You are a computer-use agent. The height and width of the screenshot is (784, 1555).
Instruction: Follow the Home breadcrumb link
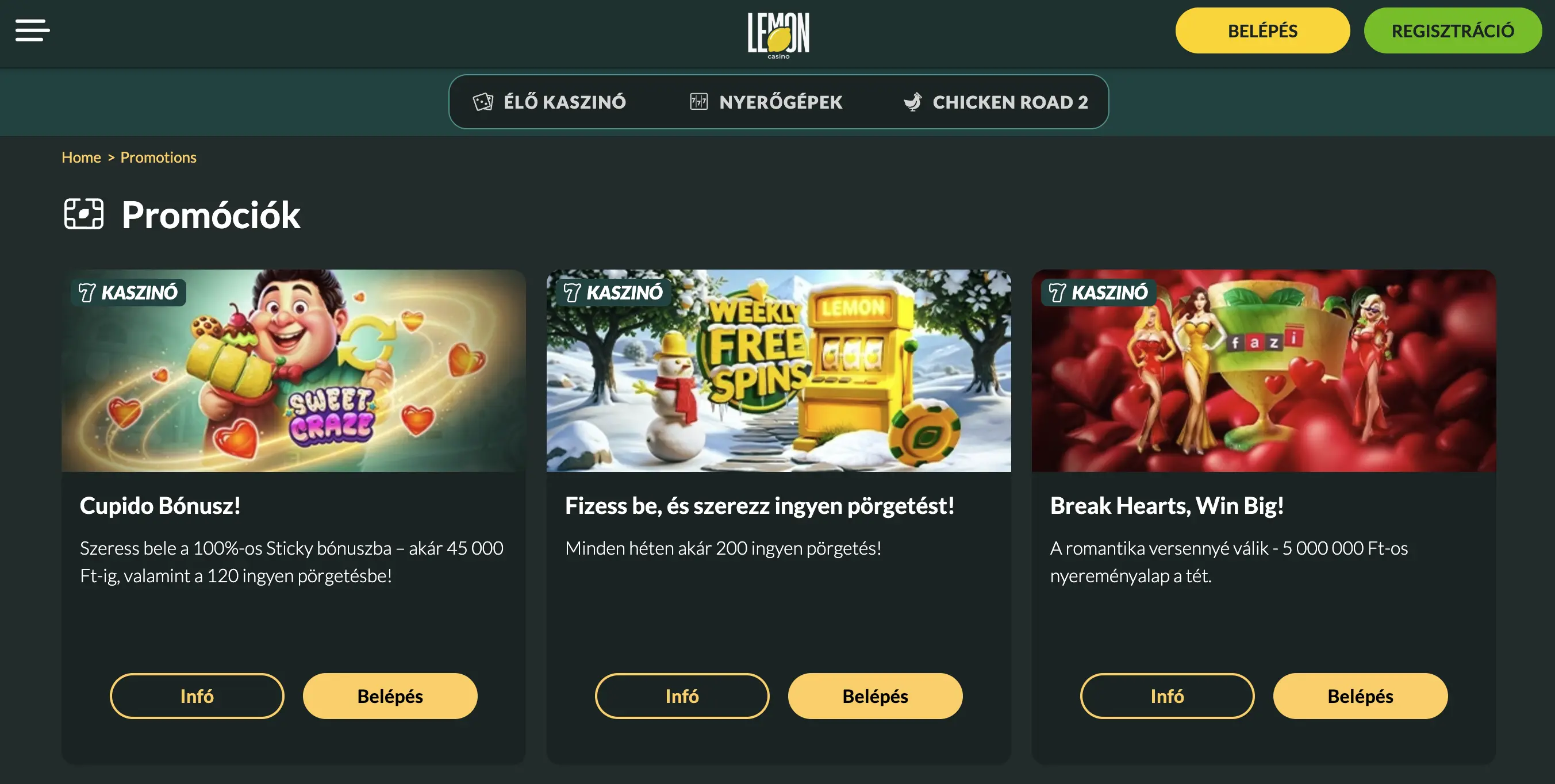click(81, 157)
